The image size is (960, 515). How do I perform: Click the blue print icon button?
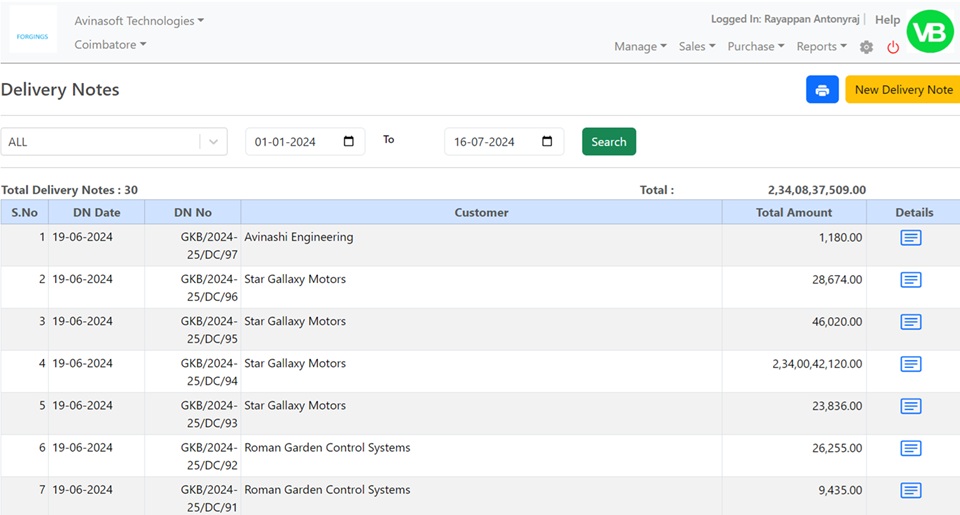coord(822,90)
